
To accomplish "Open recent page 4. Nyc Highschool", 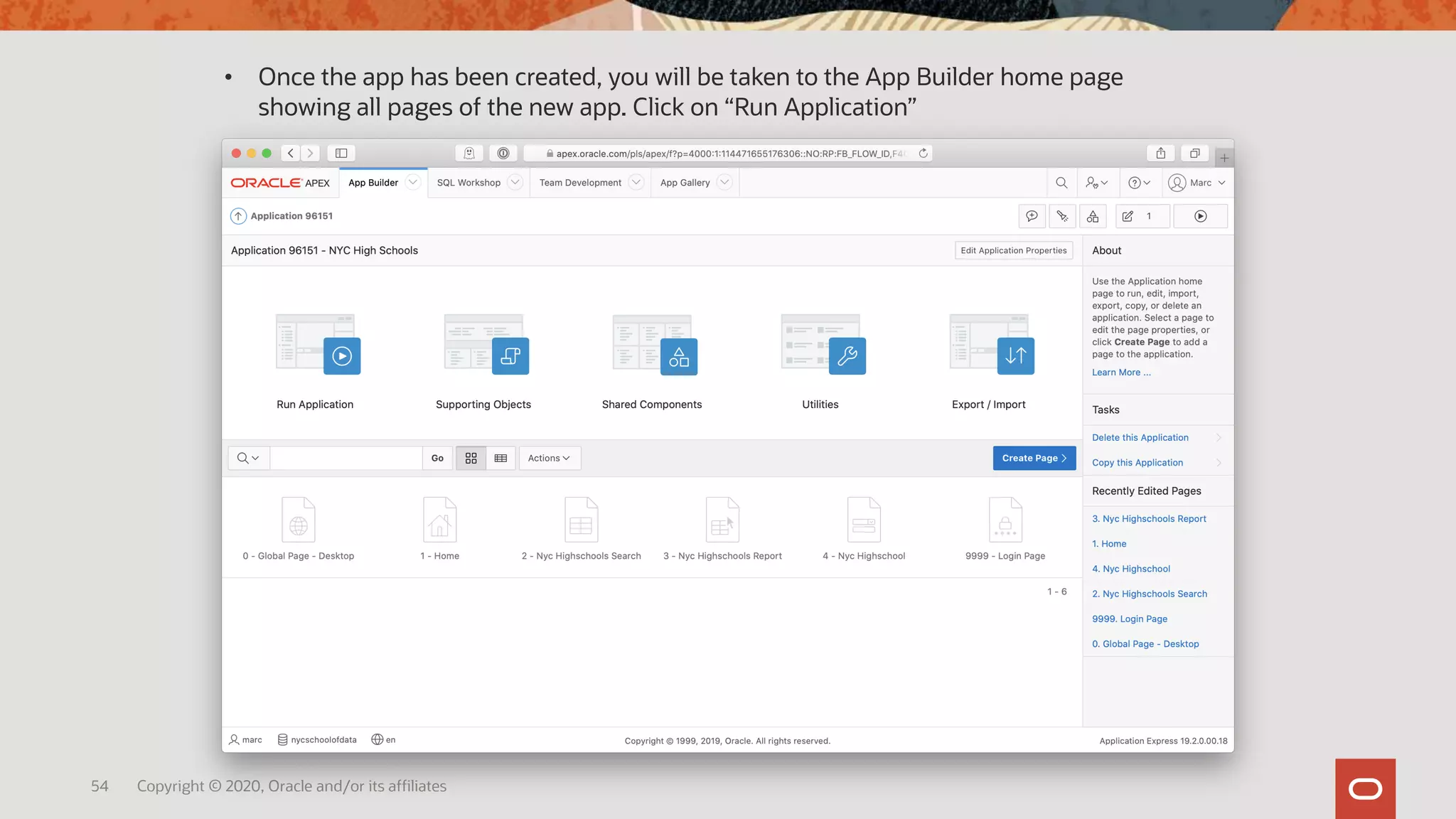I will click(1131, 569).
